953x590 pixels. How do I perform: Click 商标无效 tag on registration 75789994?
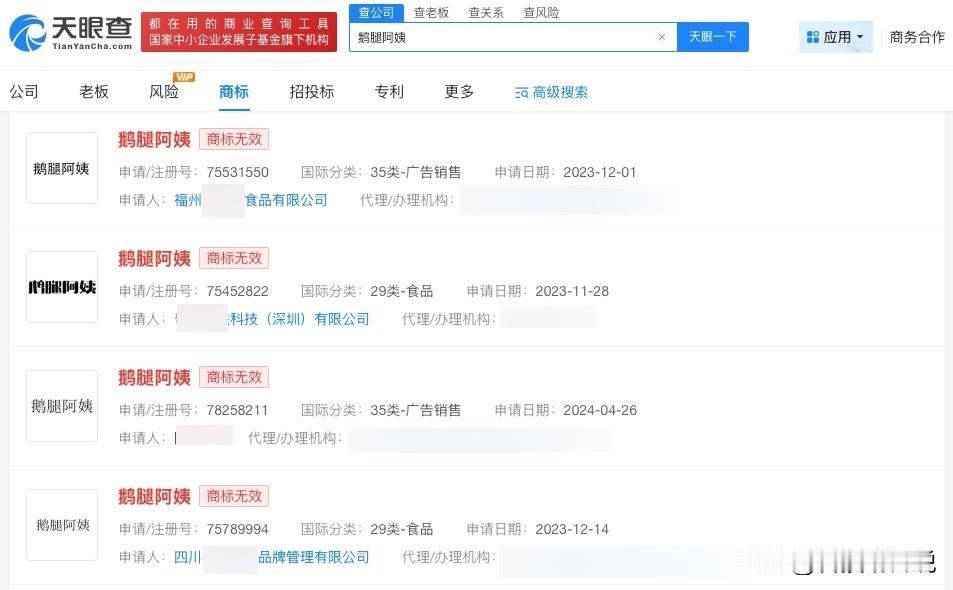pos(234,496)
